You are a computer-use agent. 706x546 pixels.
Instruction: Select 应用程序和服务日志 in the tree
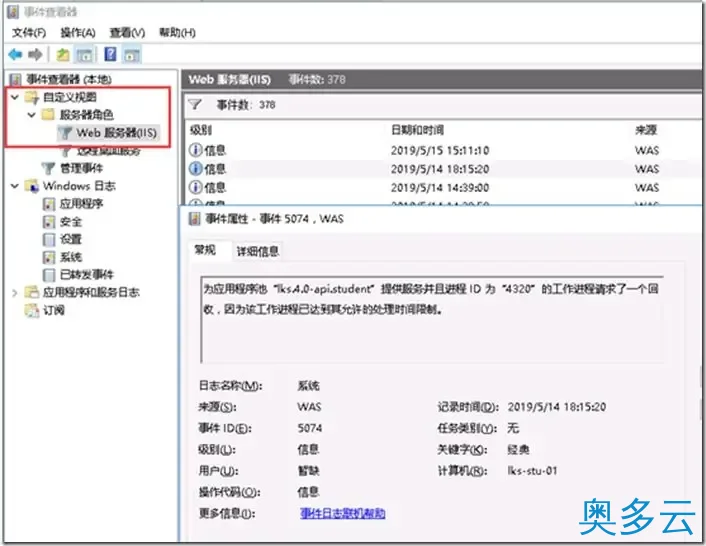pyautogui.click(x=91, y=293)
